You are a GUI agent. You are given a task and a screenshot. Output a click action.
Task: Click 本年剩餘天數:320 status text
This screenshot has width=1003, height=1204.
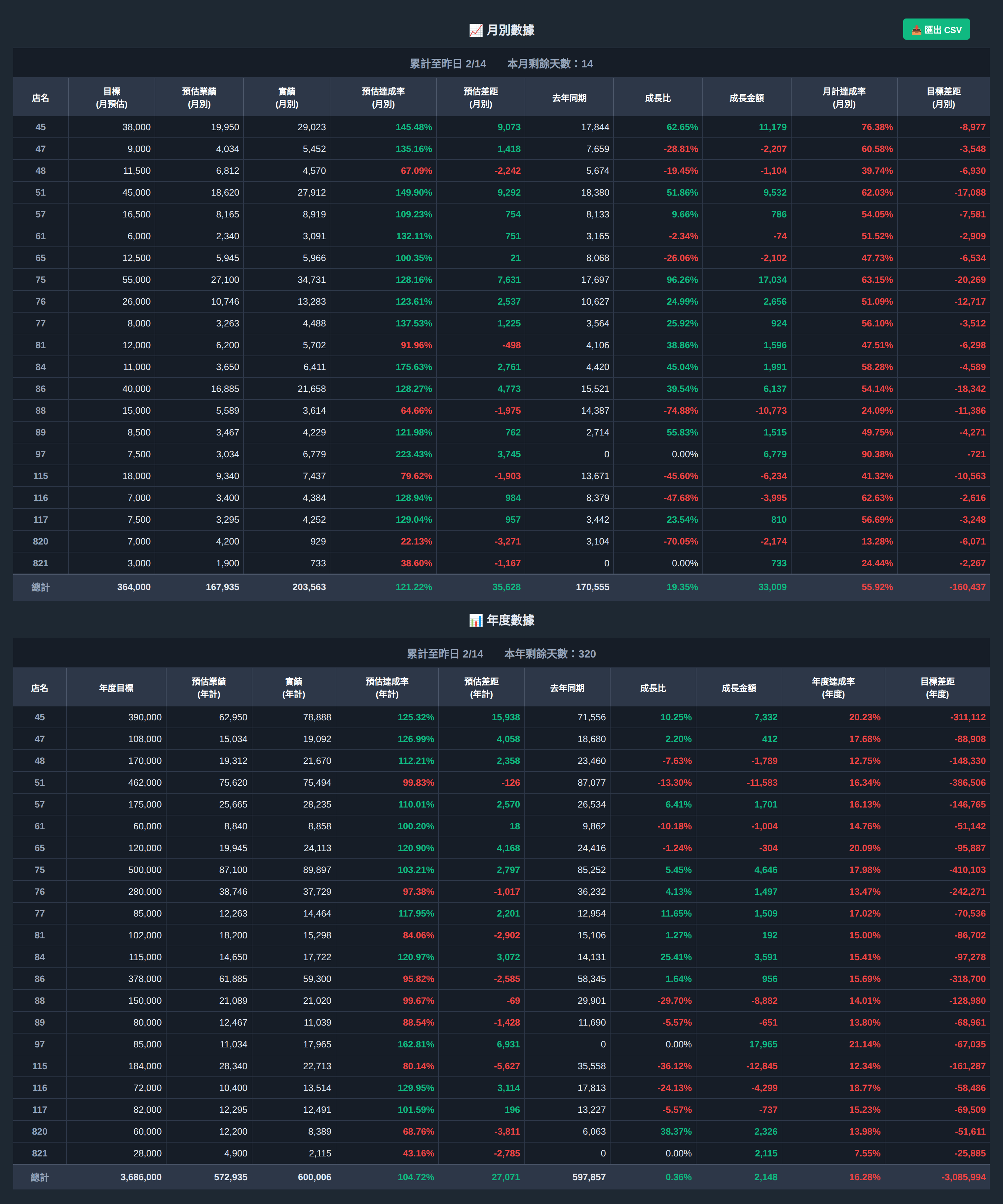pyautogui.click(x=550, y=654)
